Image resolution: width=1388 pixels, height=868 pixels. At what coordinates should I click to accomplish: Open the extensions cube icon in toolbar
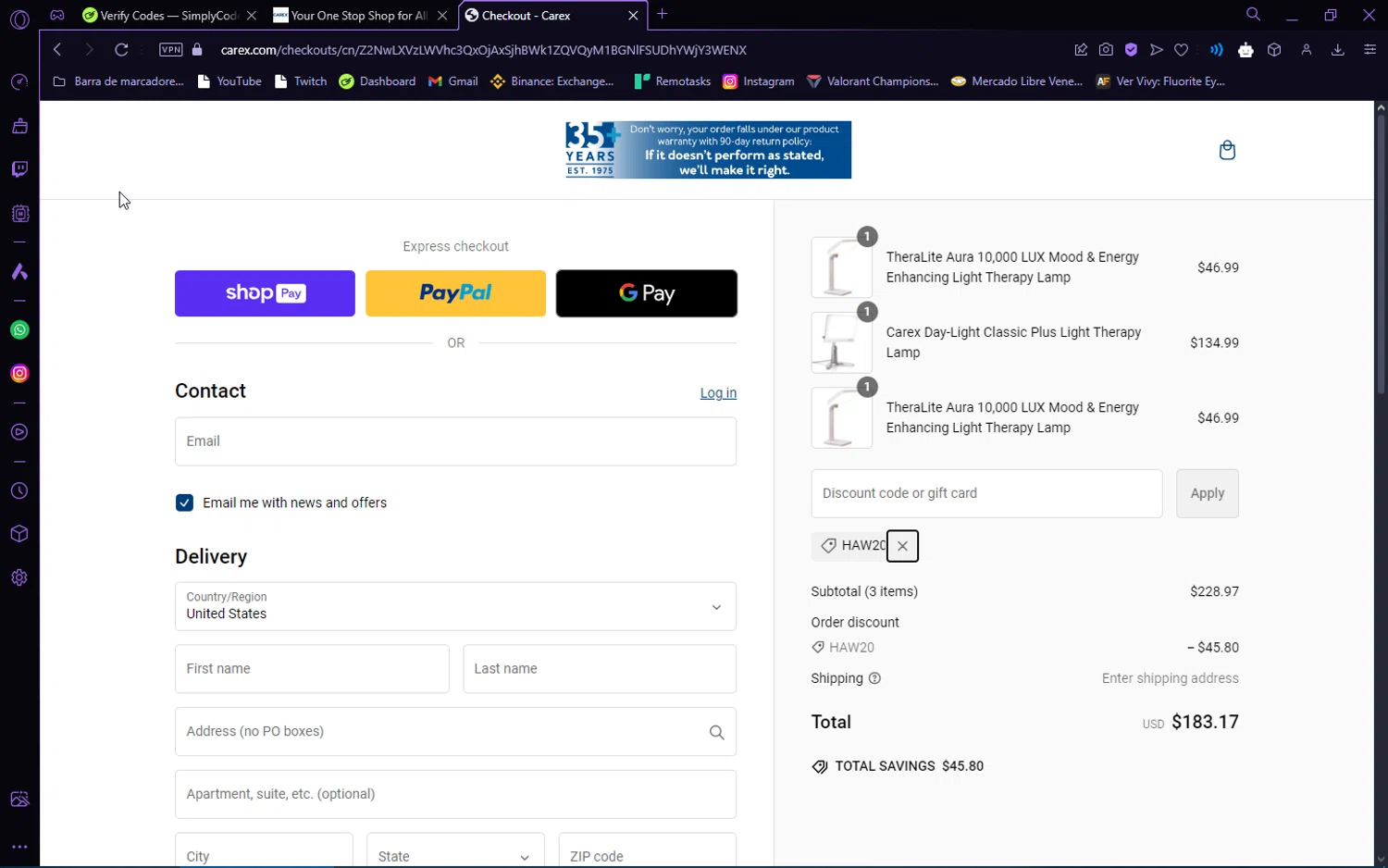tap(1274, 50)
